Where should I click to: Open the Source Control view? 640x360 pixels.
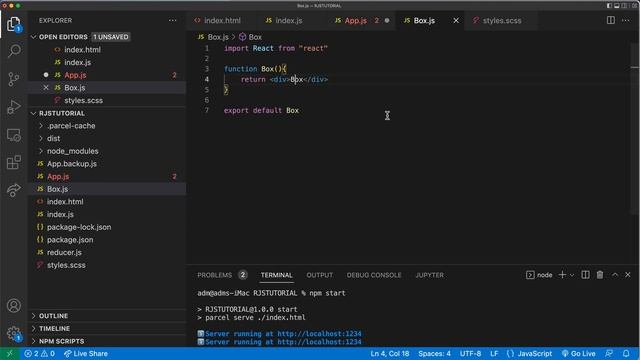pos(13,79)
